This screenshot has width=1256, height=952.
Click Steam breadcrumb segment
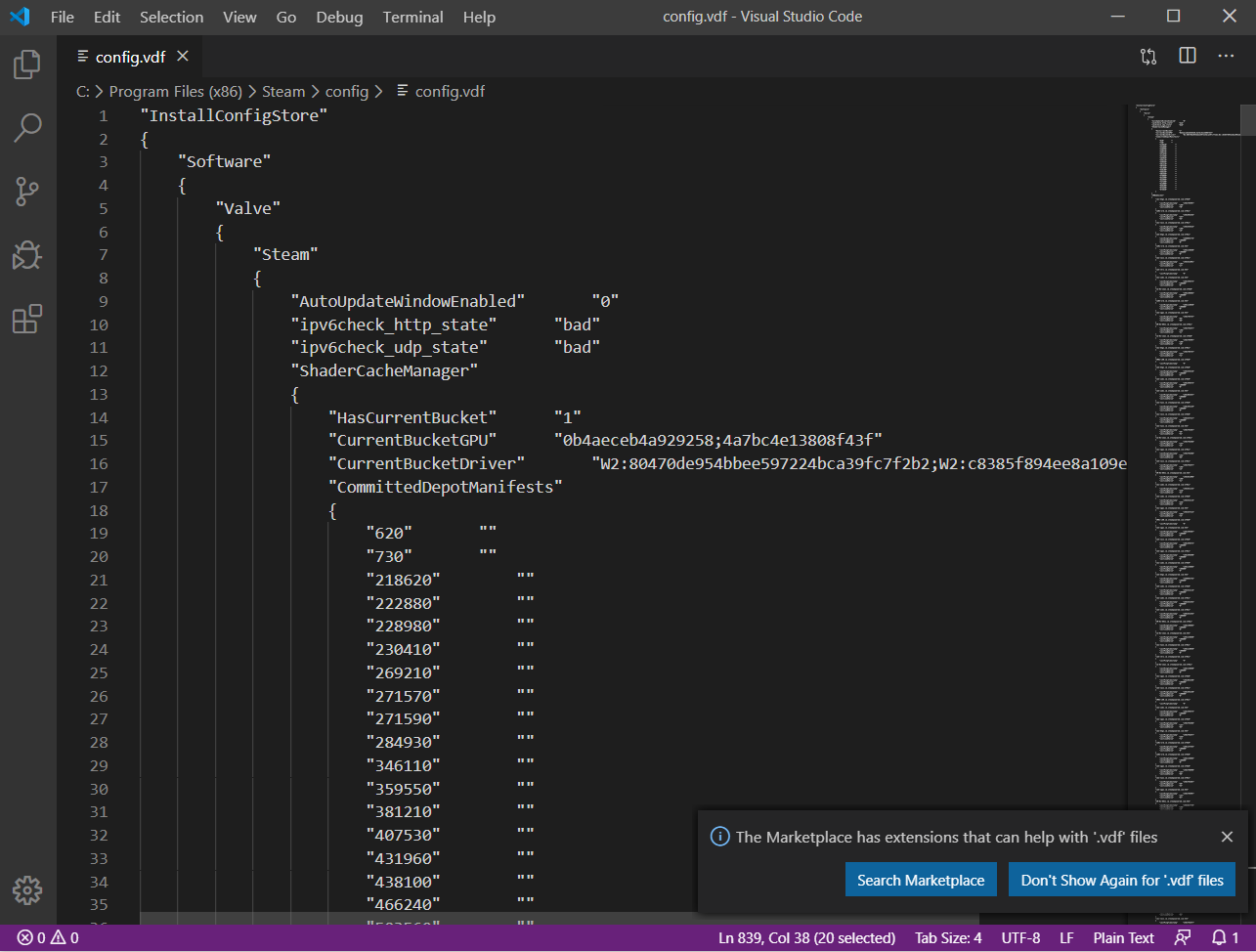[x=283, y=91]
